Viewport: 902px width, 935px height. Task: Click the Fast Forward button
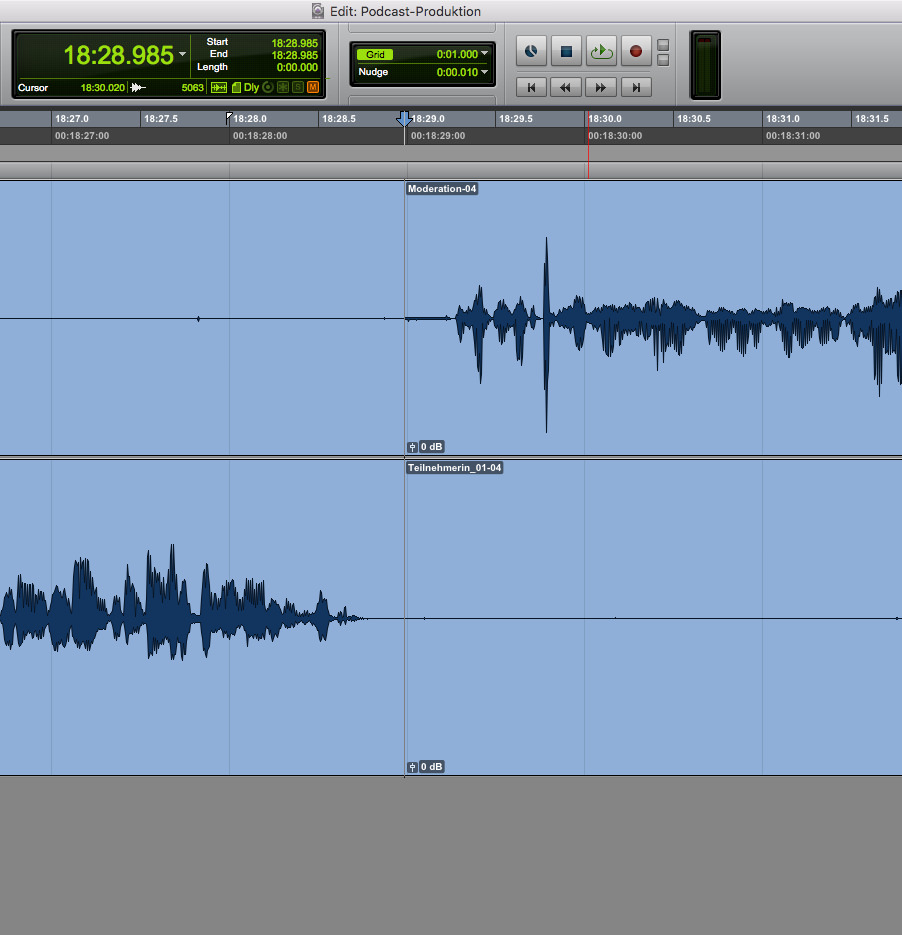pos(600,88)
